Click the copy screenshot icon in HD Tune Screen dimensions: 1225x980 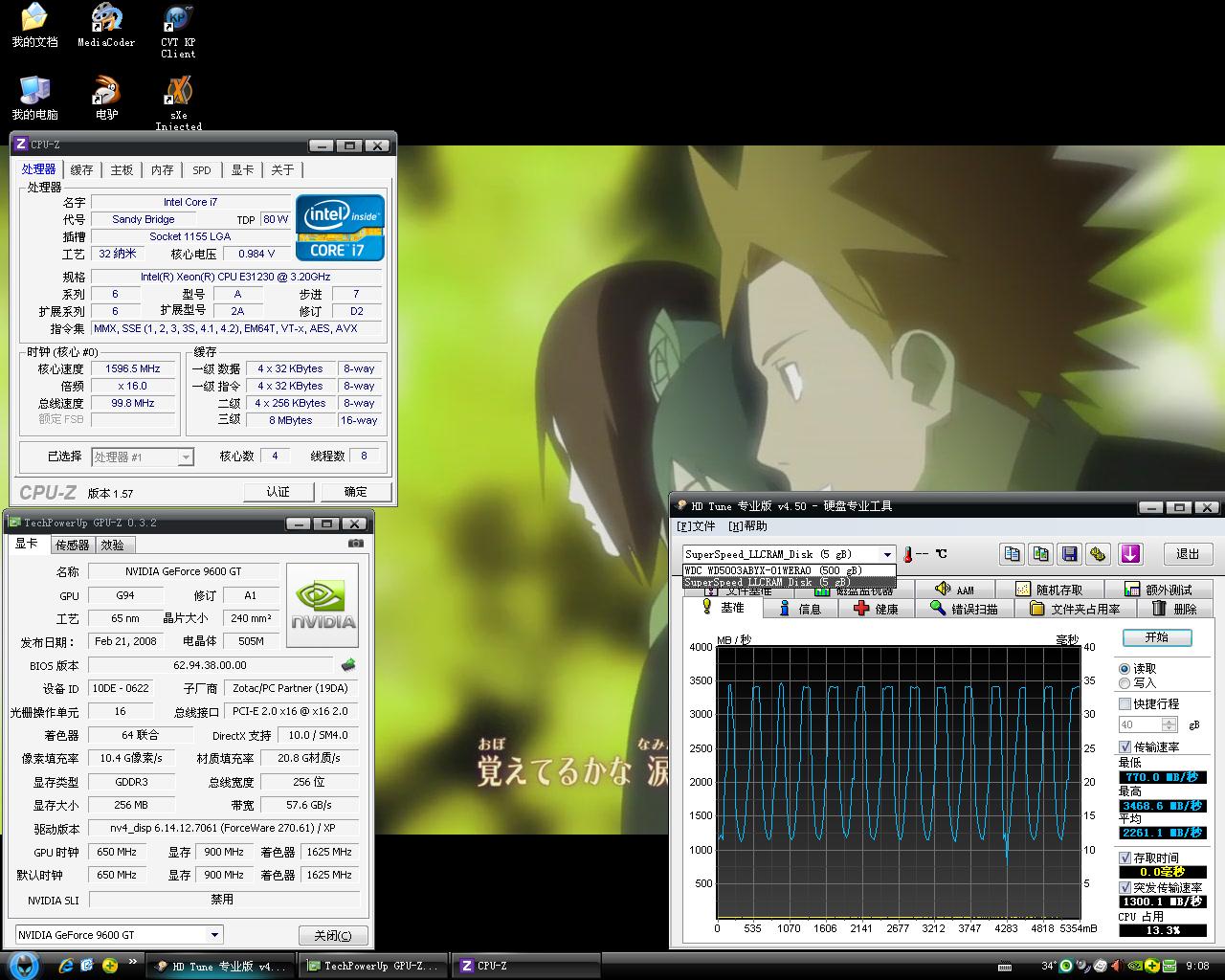click(x=1041, y=553)
